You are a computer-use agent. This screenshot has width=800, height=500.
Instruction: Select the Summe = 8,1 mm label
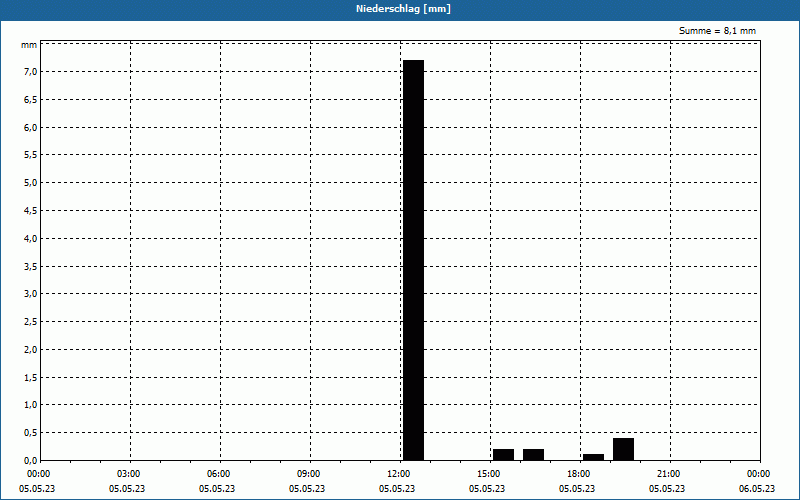coord(717,31)
